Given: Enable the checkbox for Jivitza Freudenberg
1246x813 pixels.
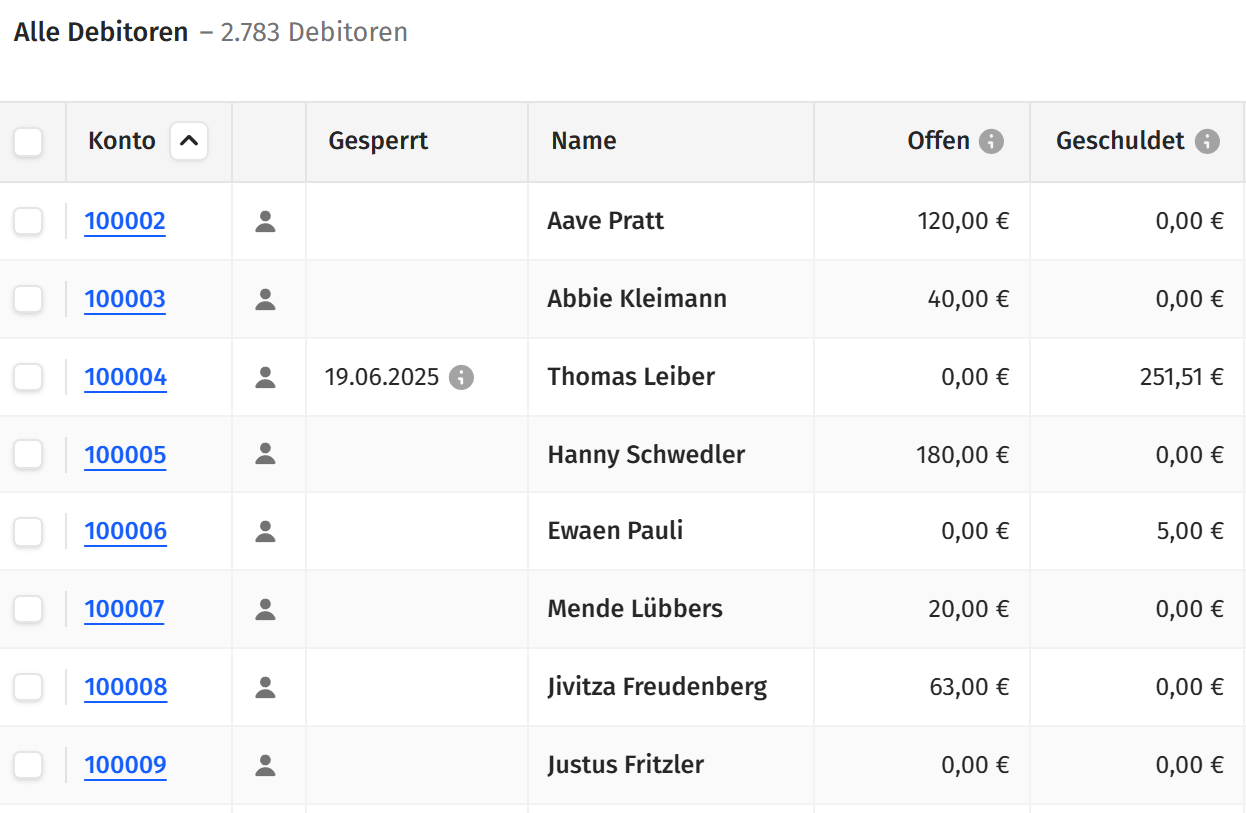Looking at the screenshot, I should pyautogui.click(x=28, y=687).
